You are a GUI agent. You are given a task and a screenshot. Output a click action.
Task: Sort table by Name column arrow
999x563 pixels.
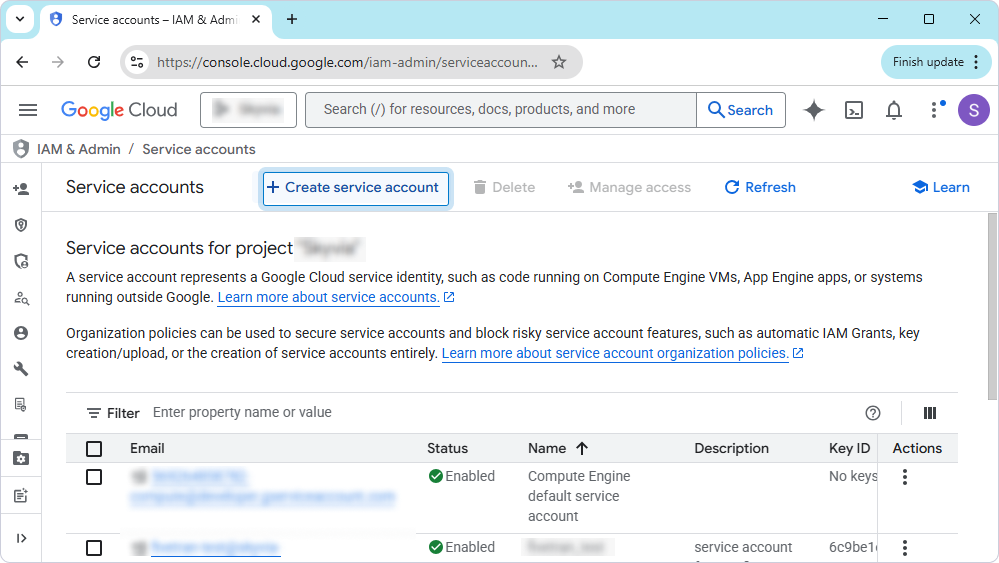pos(582,448)
